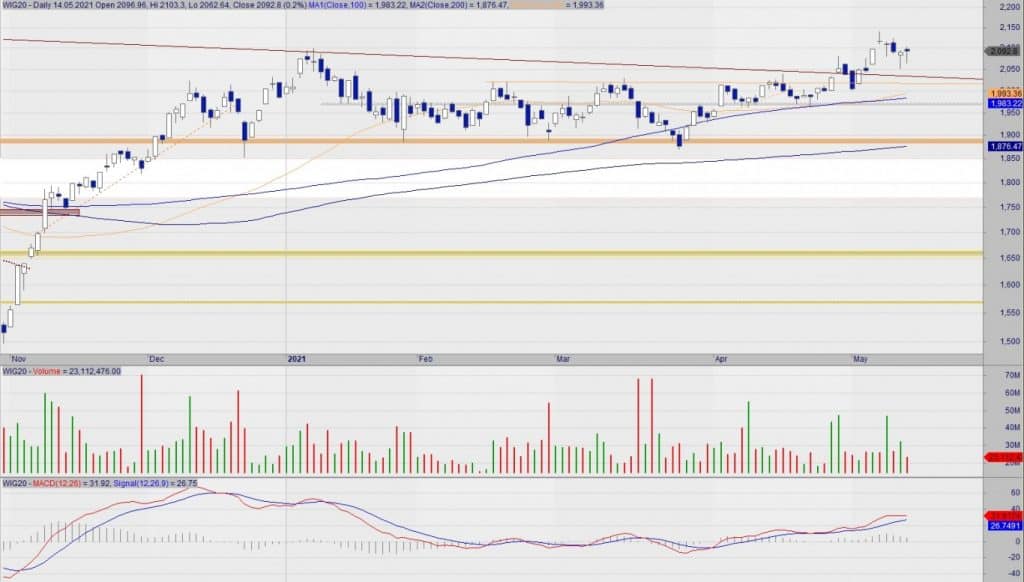Click the 2,200 price axis label

pos(1004,8)
